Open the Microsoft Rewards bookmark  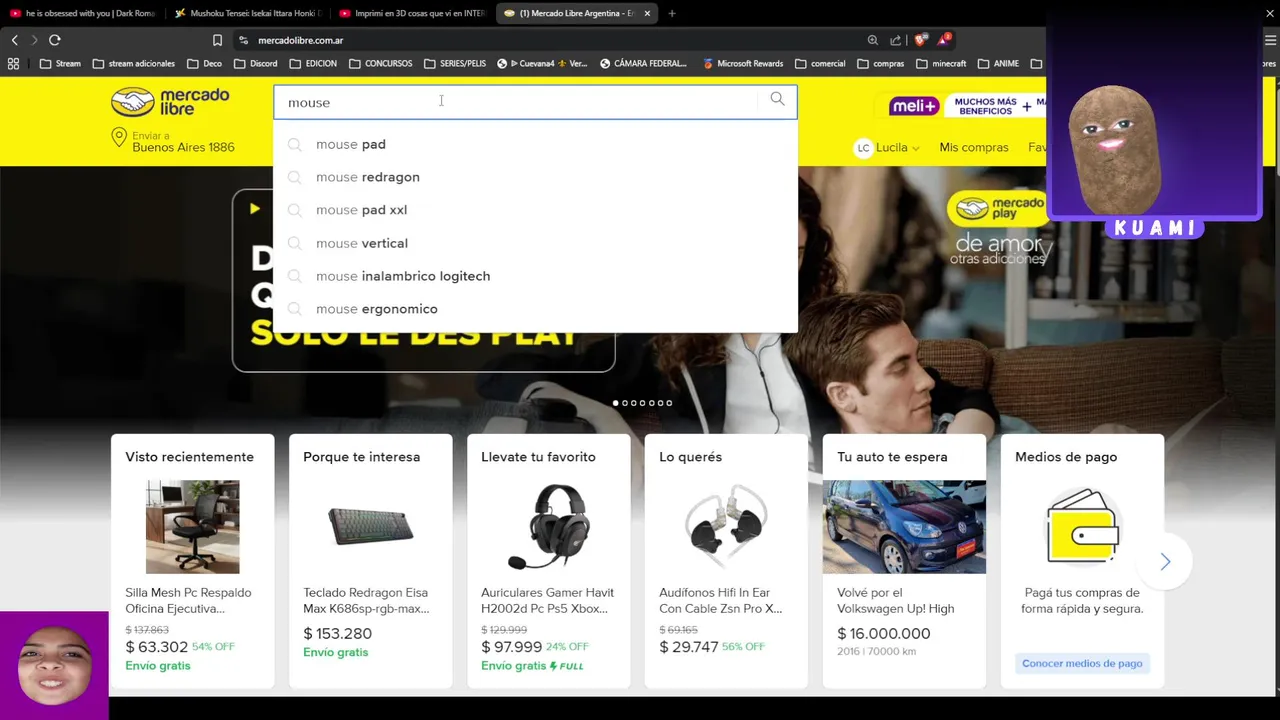(x=743, y=63)
